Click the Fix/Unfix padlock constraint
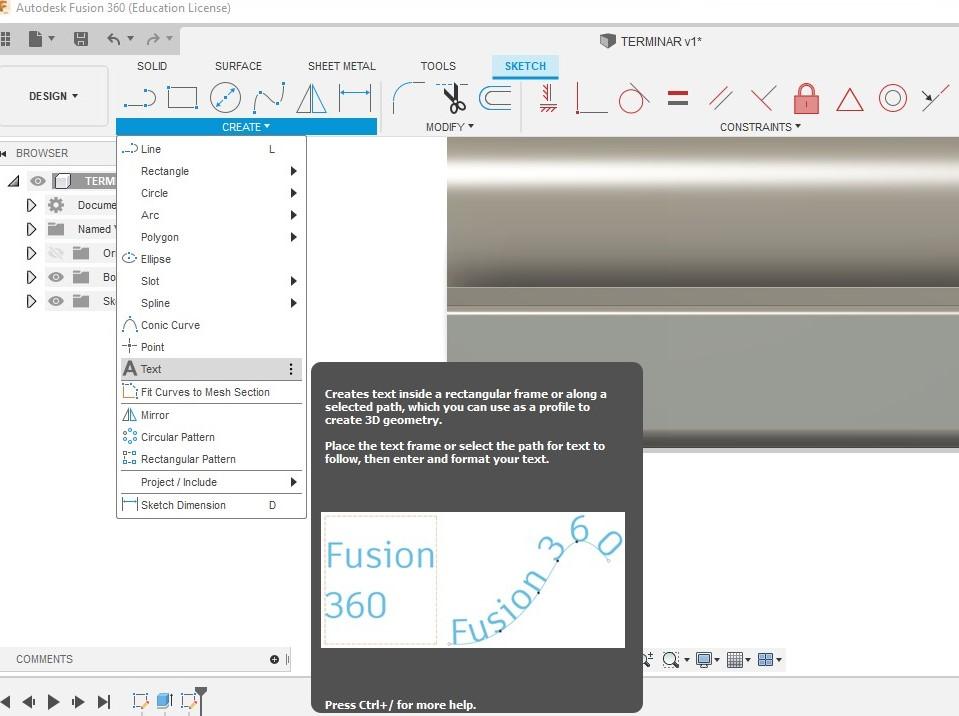This screenshot has height=716, width=959. click(806, 98)
